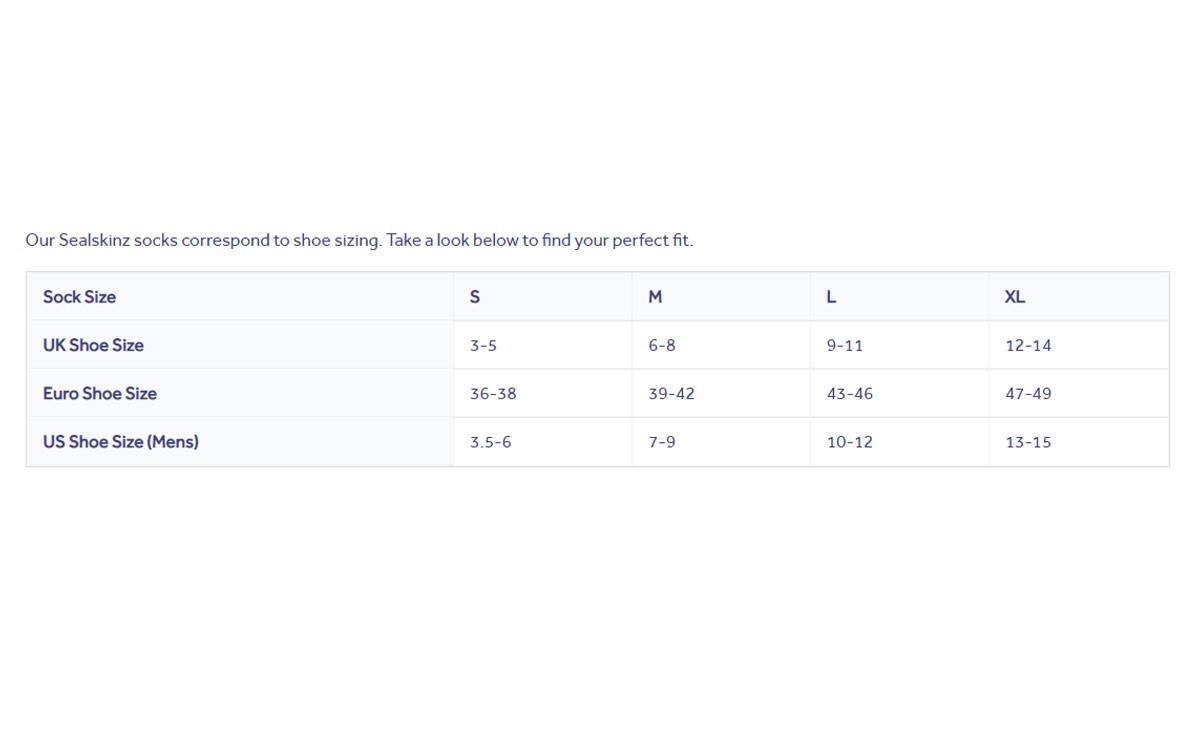Click the Euro Shoe Size row label
Screen dimensions: 1200x740
(x=99, y=393)
